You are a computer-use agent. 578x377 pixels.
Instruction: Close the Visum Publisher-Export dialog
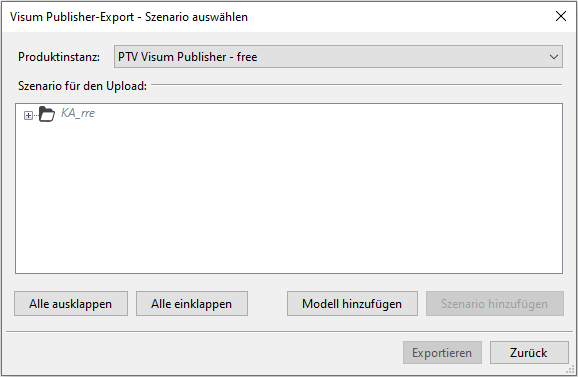tap(561, 16)
